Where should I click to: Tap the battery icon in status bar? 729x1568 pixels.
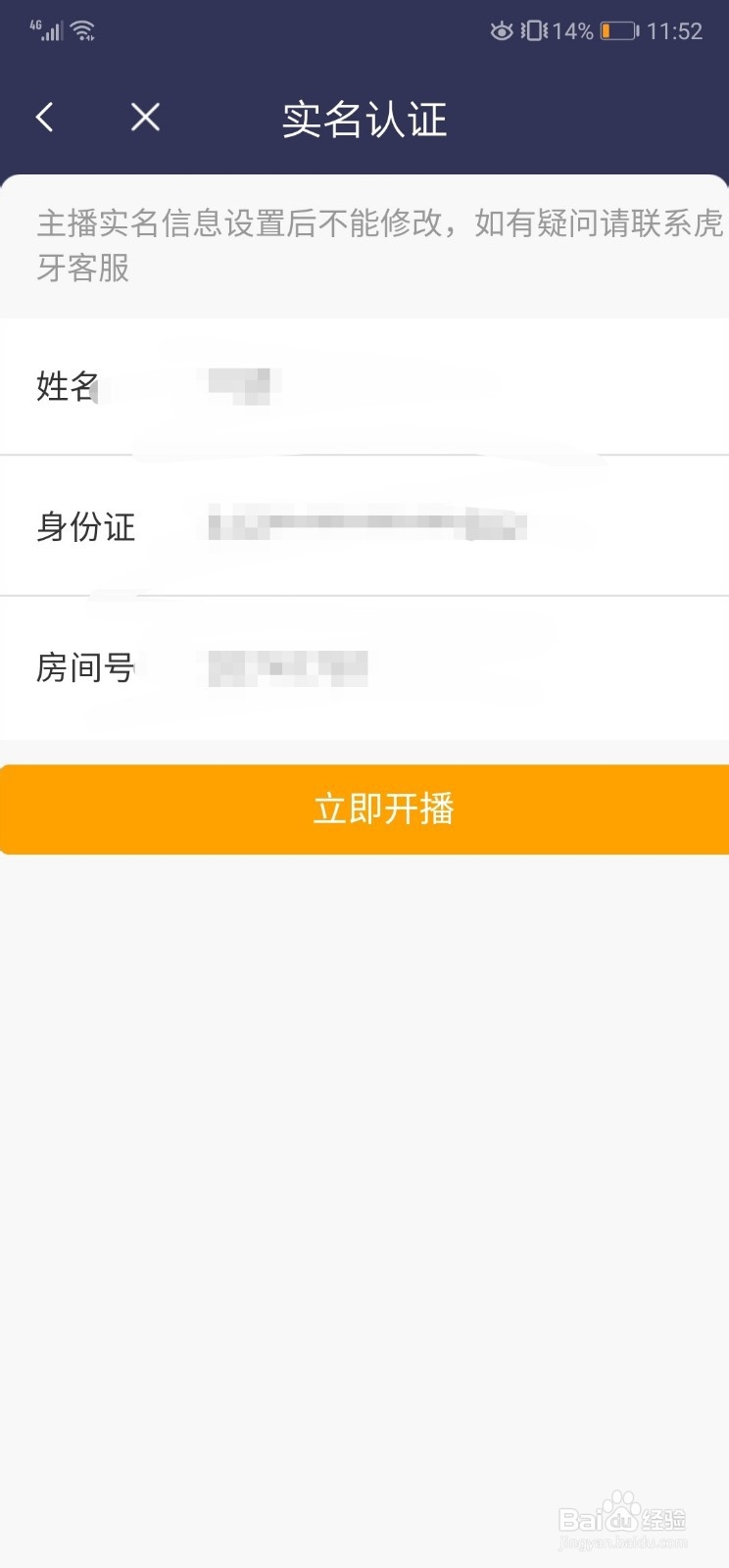click(619, 31)
